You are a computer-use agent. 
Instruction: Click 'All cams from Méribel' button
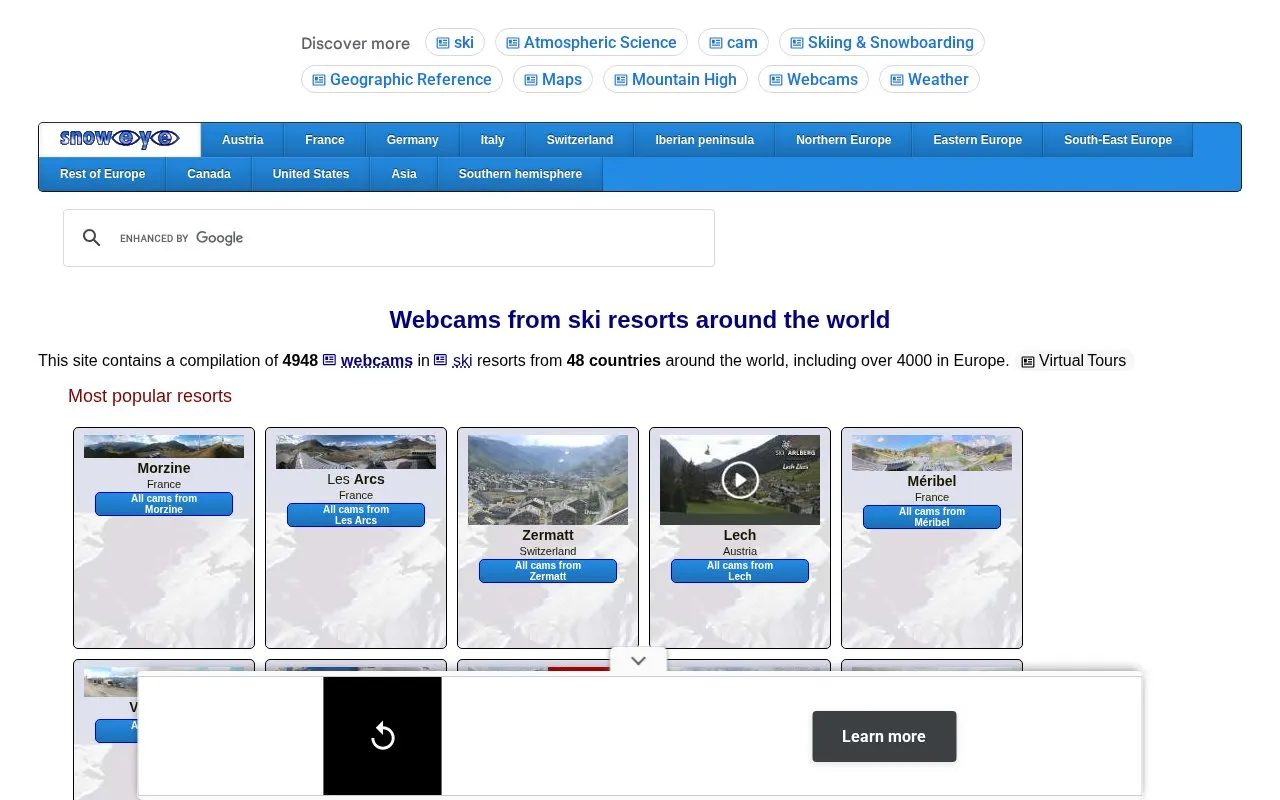click(932, 517)
